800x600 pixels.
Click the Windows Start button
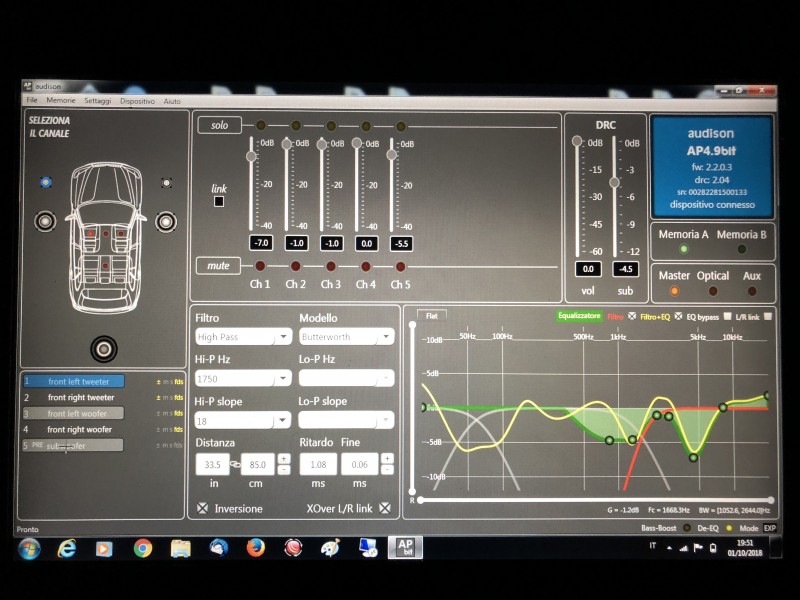pos(29,548)
